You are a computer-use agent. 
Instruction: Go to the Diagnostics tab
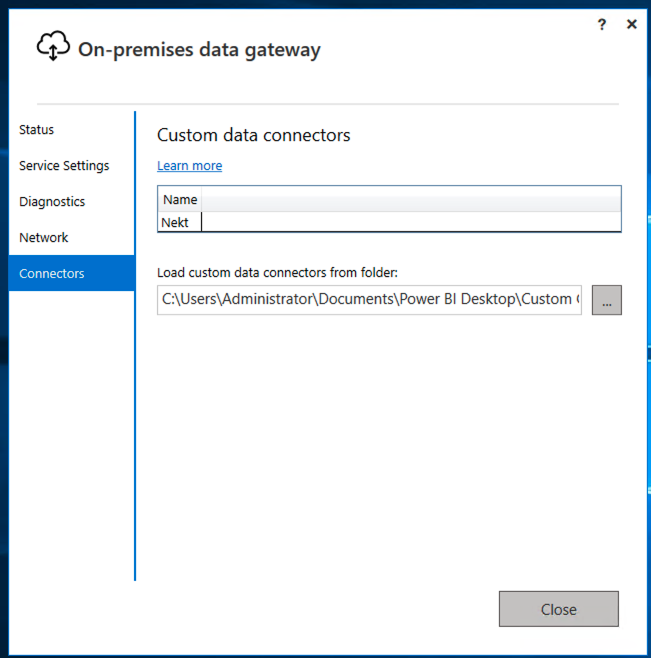click(52, 202)
